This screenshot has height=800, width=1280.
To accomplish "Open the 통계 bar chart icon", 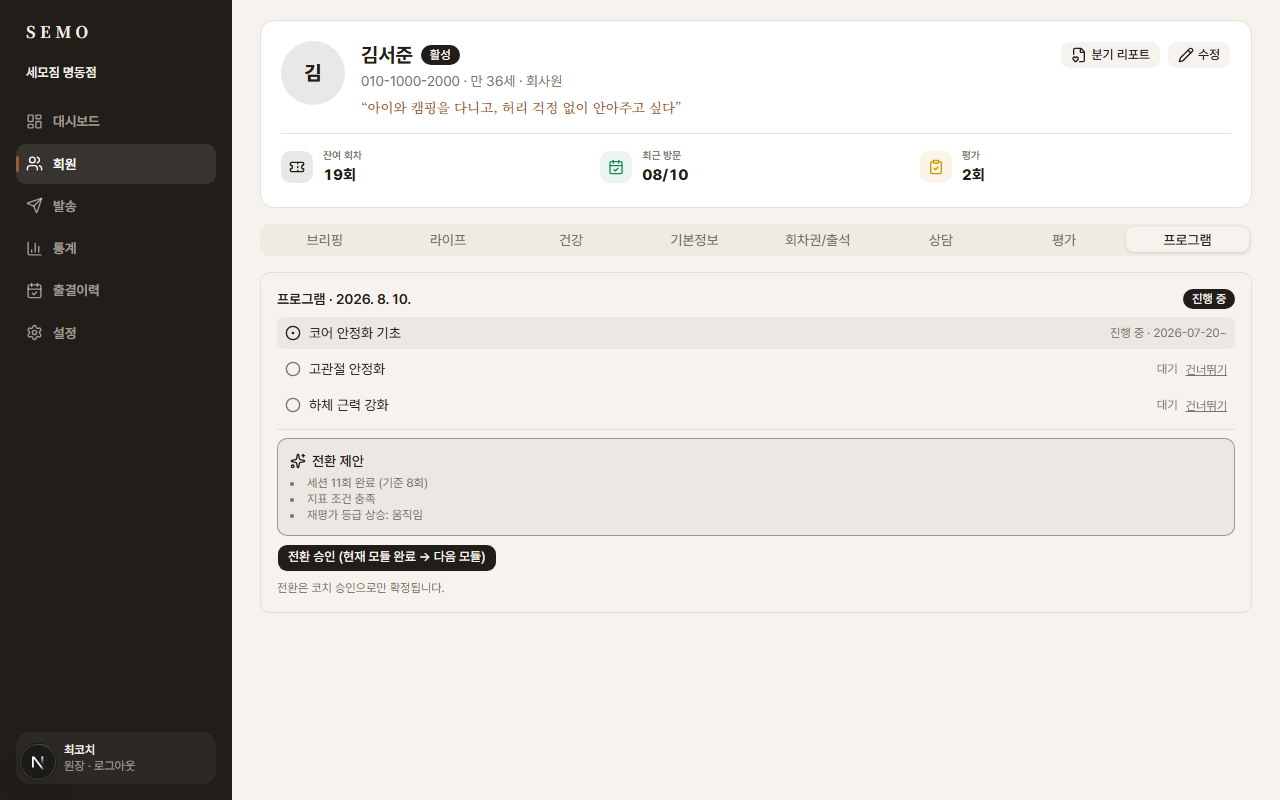I will point(35,248).
